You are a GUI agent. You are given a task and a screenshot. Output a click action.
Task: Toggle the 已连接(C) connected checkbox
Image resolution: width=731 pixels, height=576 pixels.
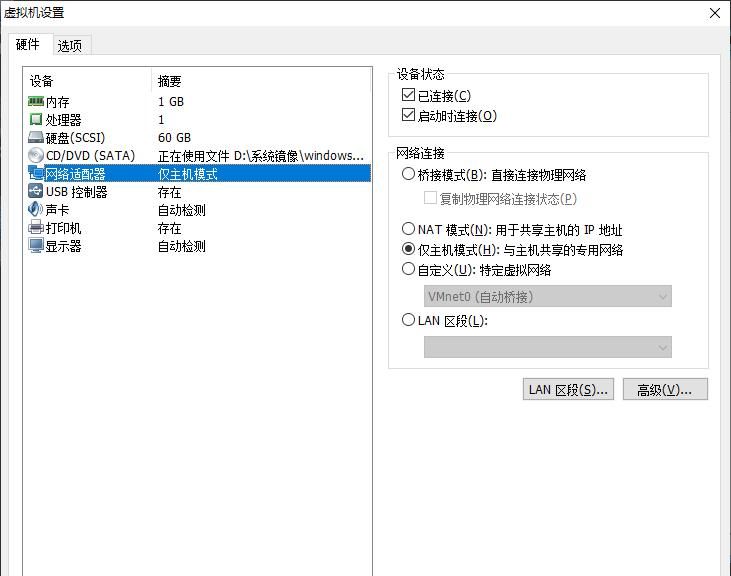[408, 95]
